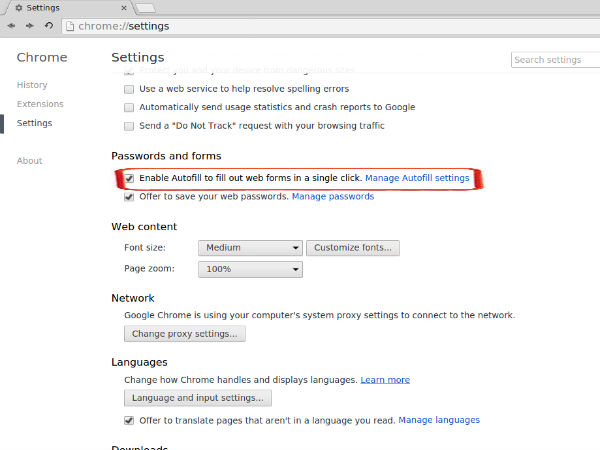The image size is (600, 450).
Task: Uncheck Offer to save web passwords
Action: point(129,197)
